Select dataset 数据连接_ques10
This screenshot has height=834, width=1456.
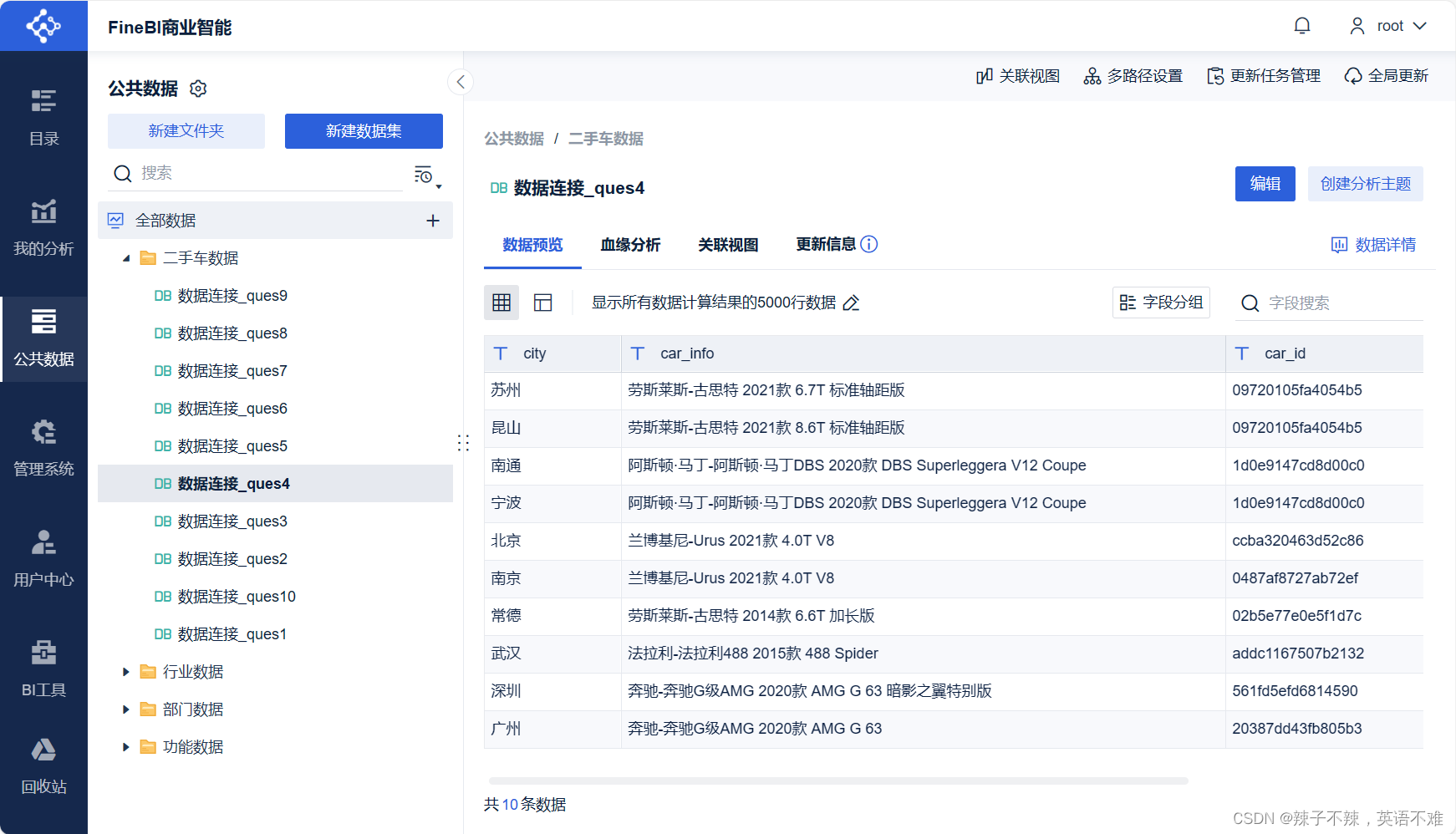pos(275,597)
